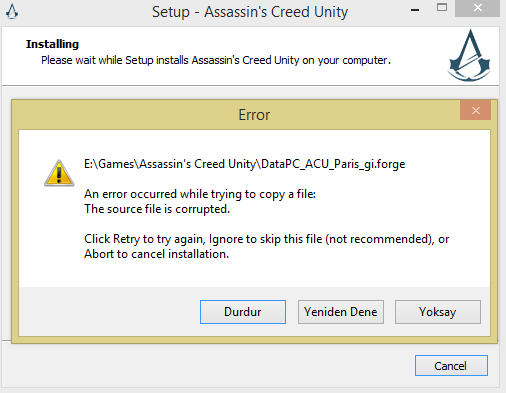This screenshot has height=393, width=506.
Task: Click the Setup - Assassin's Creed Unity title text
Action: 250,12
